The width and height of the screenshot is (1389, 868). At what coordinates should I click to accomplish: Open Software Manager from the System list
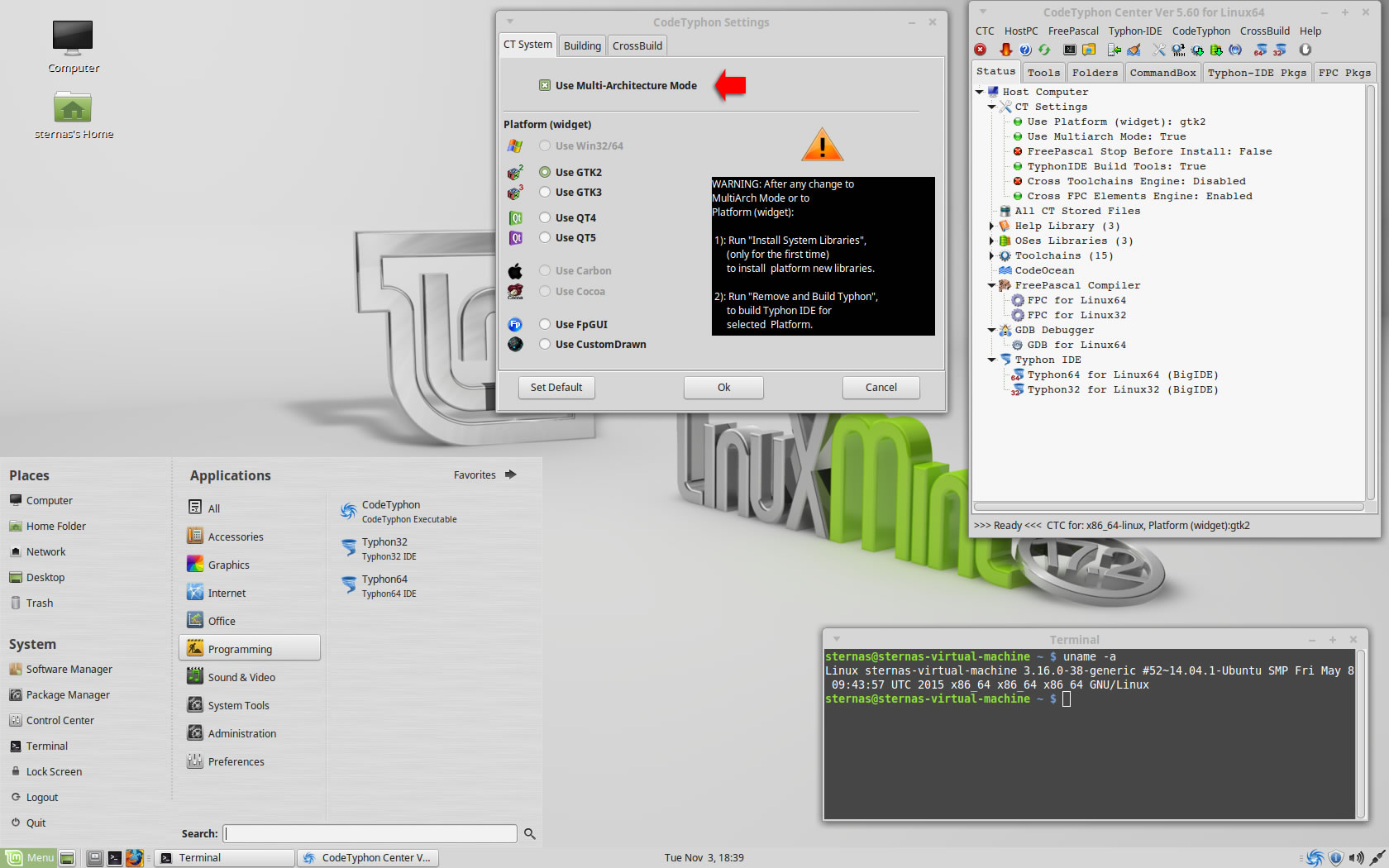tap(61, 669)
